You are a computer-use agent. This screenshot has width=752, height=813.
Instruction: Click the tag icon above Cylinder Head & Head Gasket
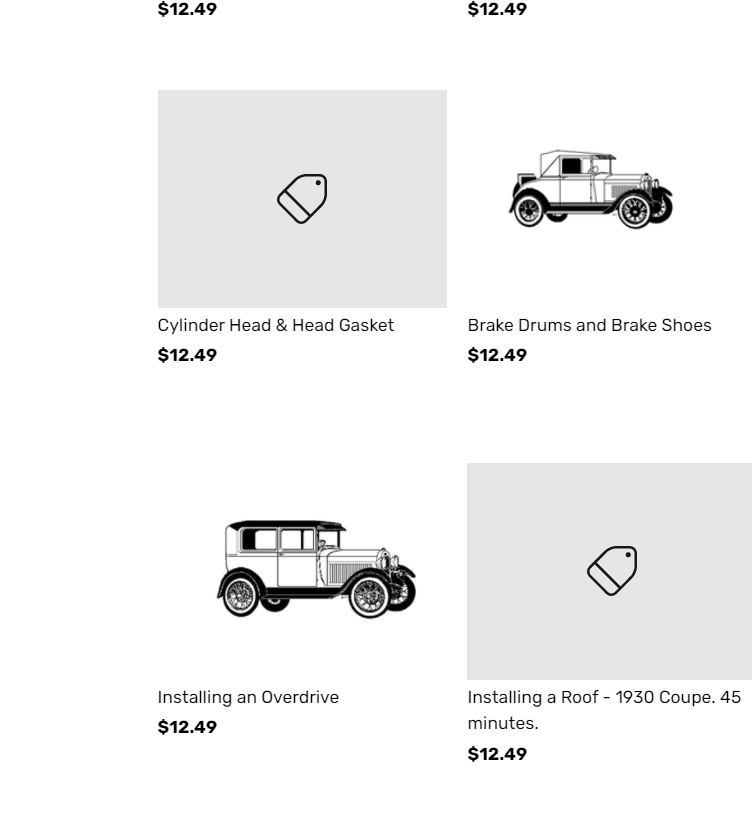coord(302,199)
